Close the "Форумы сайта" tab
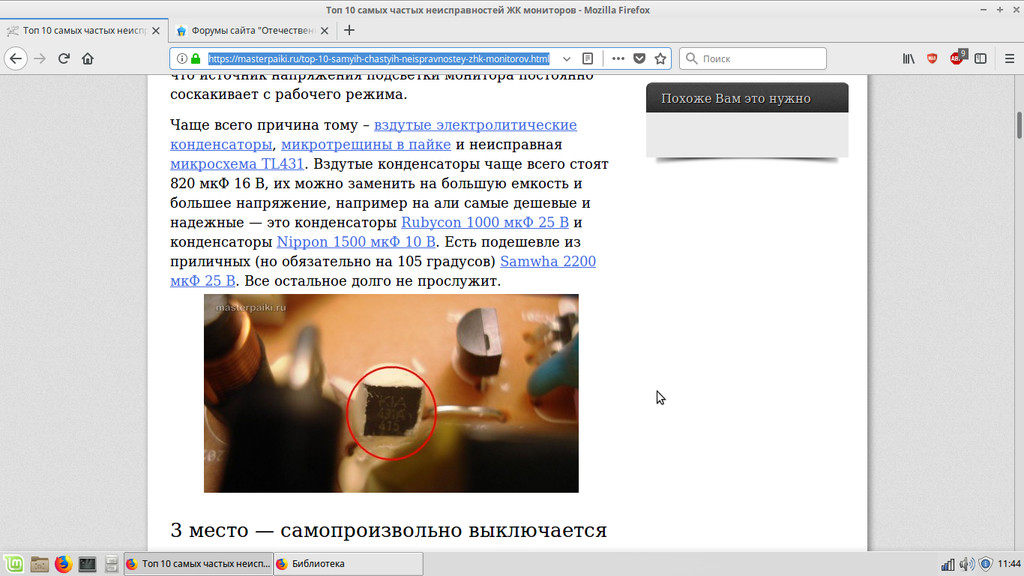The width and height of the screenshot is (1024, 576). pos(325,30)
